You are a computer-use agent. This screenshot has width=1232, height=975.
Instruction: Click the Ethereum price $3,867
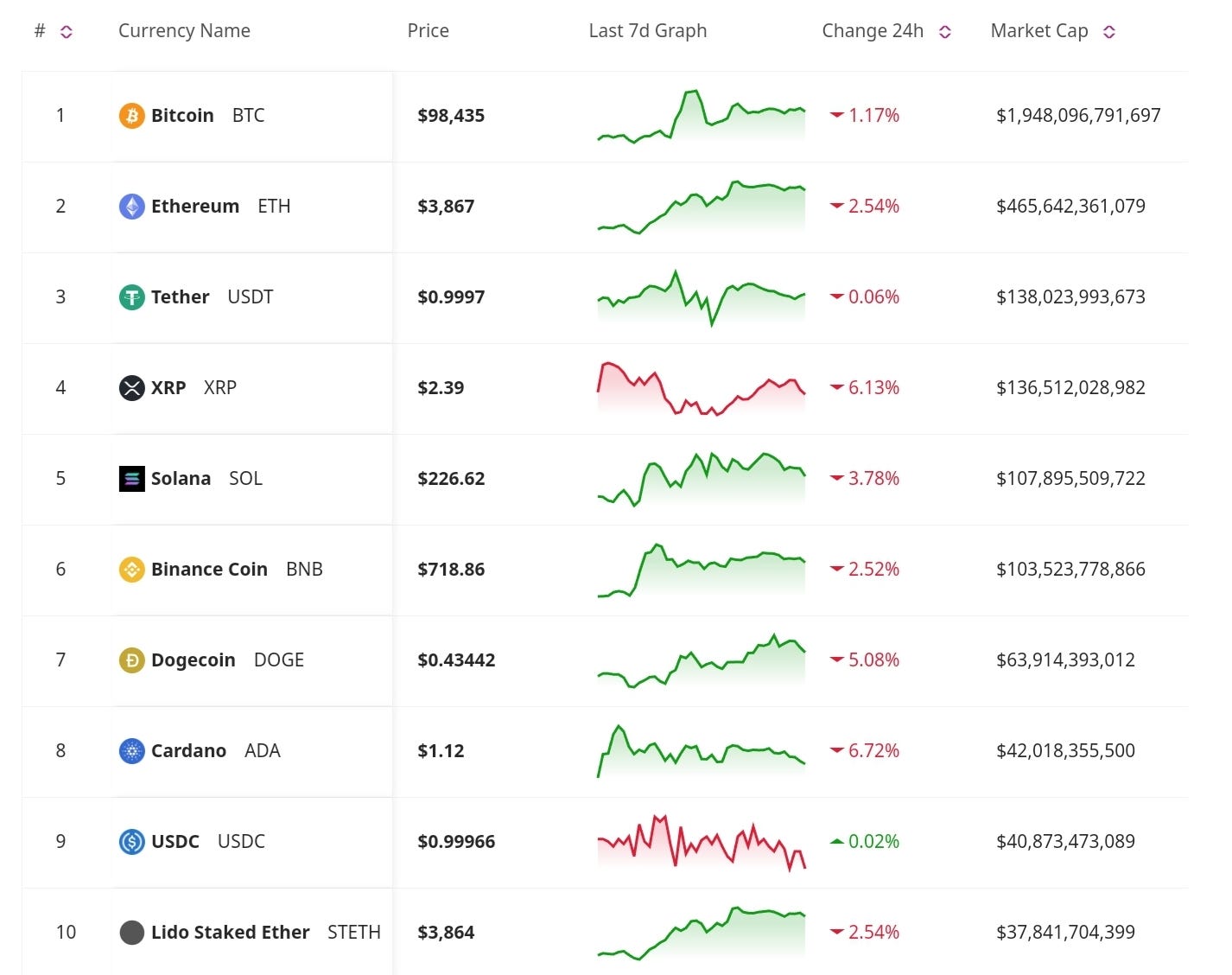(446, 206)
